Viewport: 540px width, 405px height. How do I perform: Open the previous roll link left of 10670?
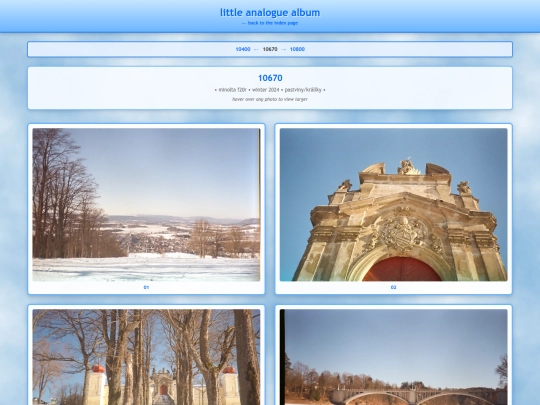click(243, 49)
